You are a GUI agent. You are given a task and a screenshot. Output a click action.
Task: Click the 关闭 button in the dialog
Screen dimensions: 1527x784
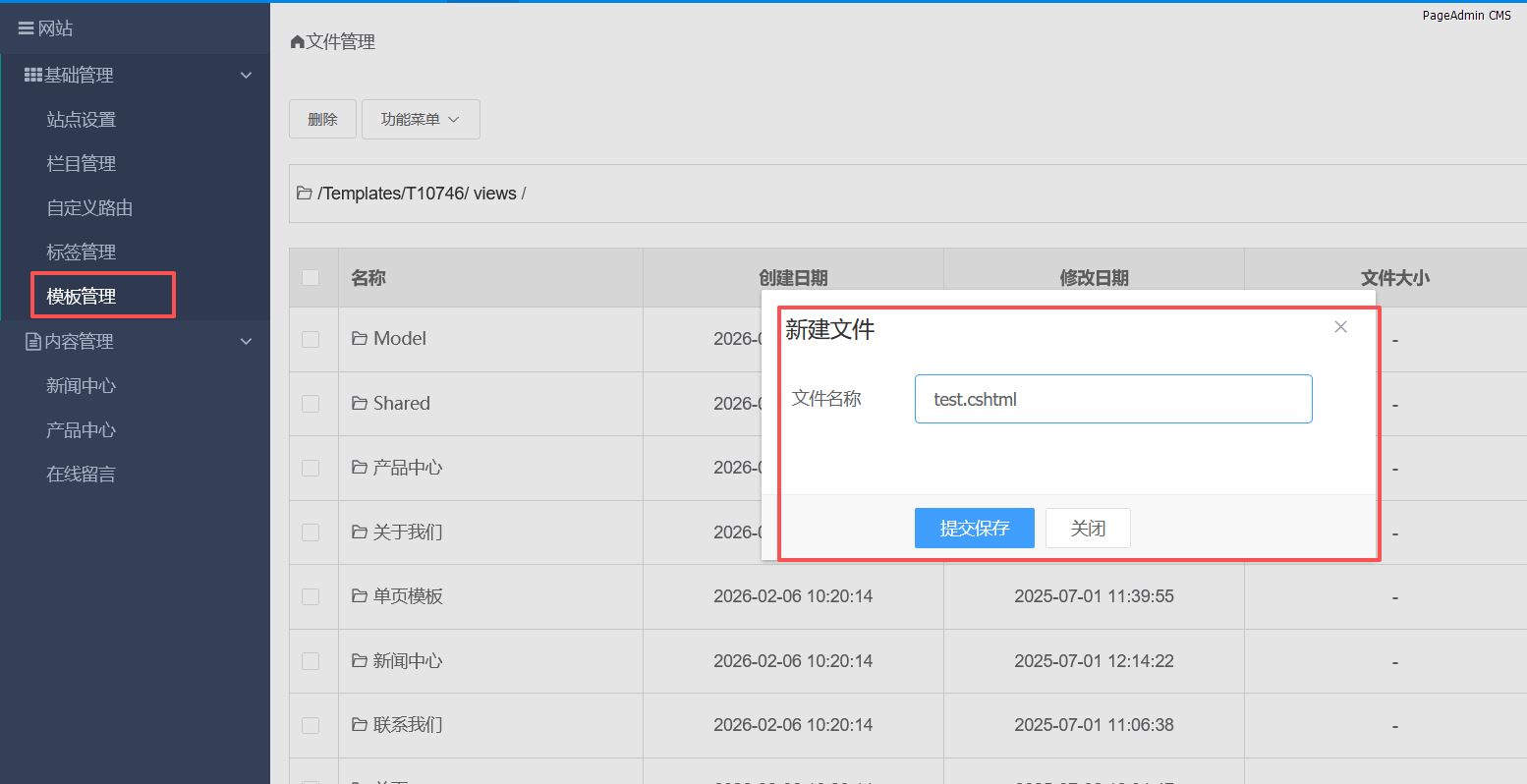click(1088, 529)
